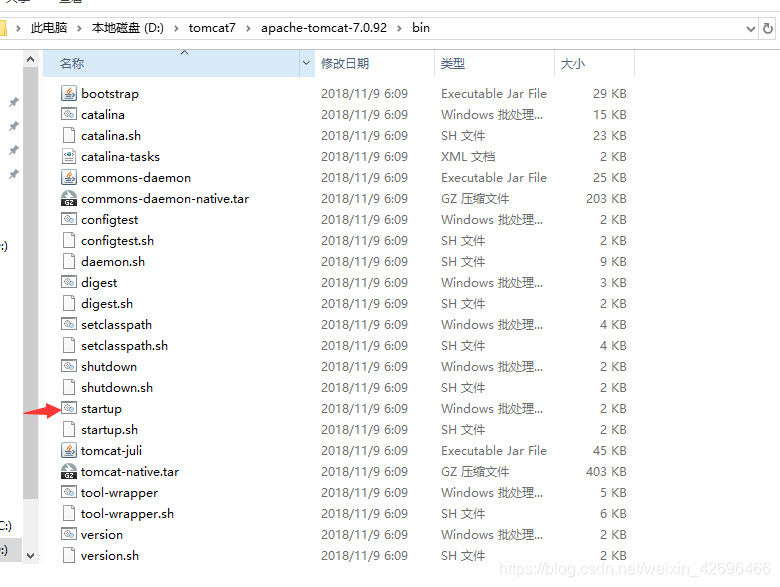This screenshot has width=780, height=587.
Task: Click the setclasspath.sh file icon
Action: point(69,345)
